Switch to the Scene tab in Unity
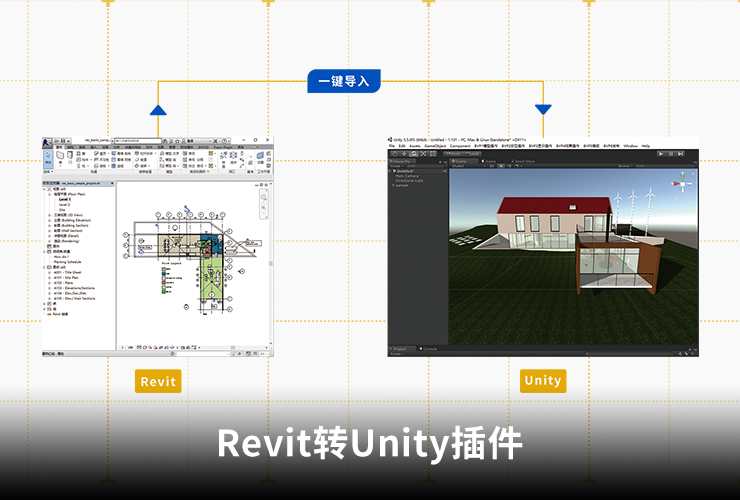Image resolution: width=740 pixels, height=500 pixels. click(x=463, y=161)
